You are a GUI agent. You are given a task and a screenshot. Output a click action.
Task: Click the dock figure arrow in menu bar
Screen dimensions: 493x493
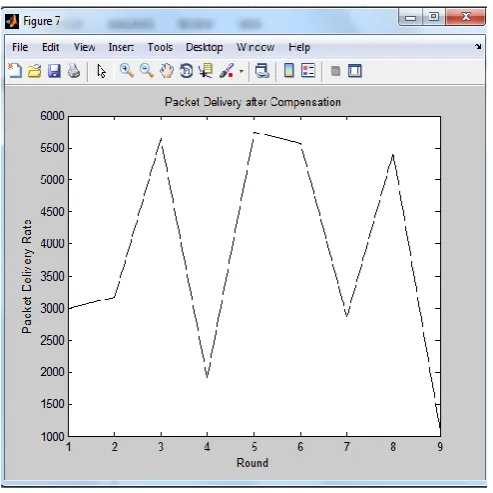point(478,47)
